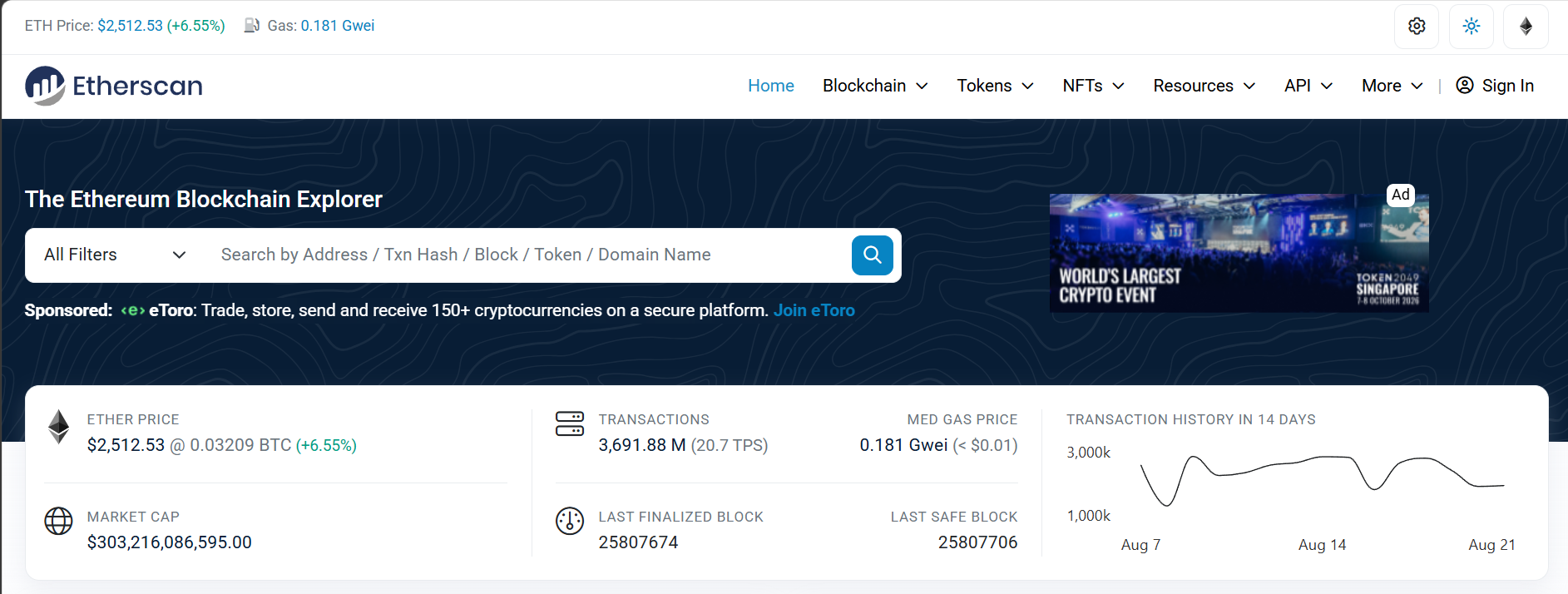Click the 3,000k chart axis label
1568x594 pixels.
1089,453
